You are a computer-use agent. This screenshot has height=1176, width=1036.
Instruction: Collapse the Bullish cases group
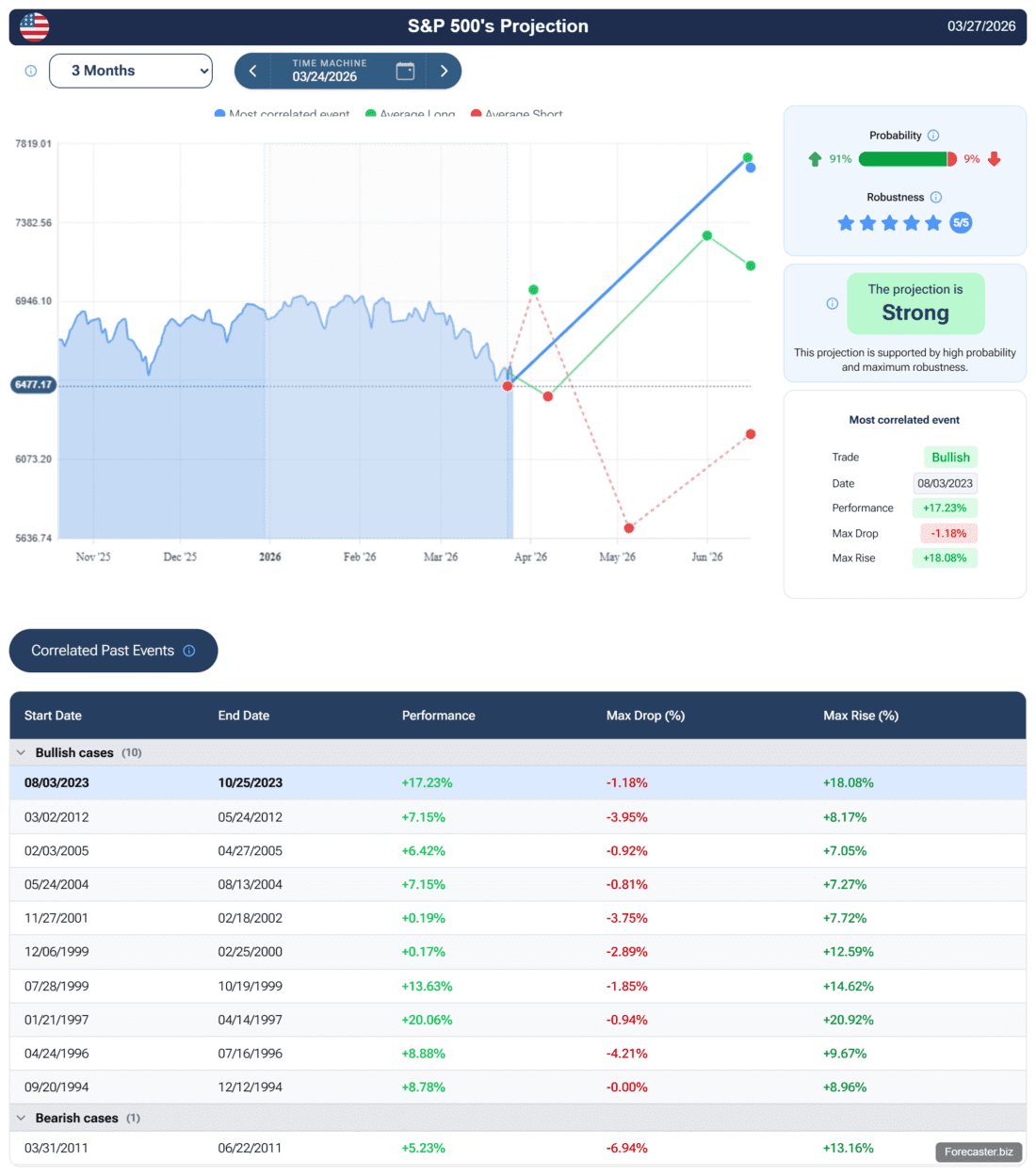point(21,752)
